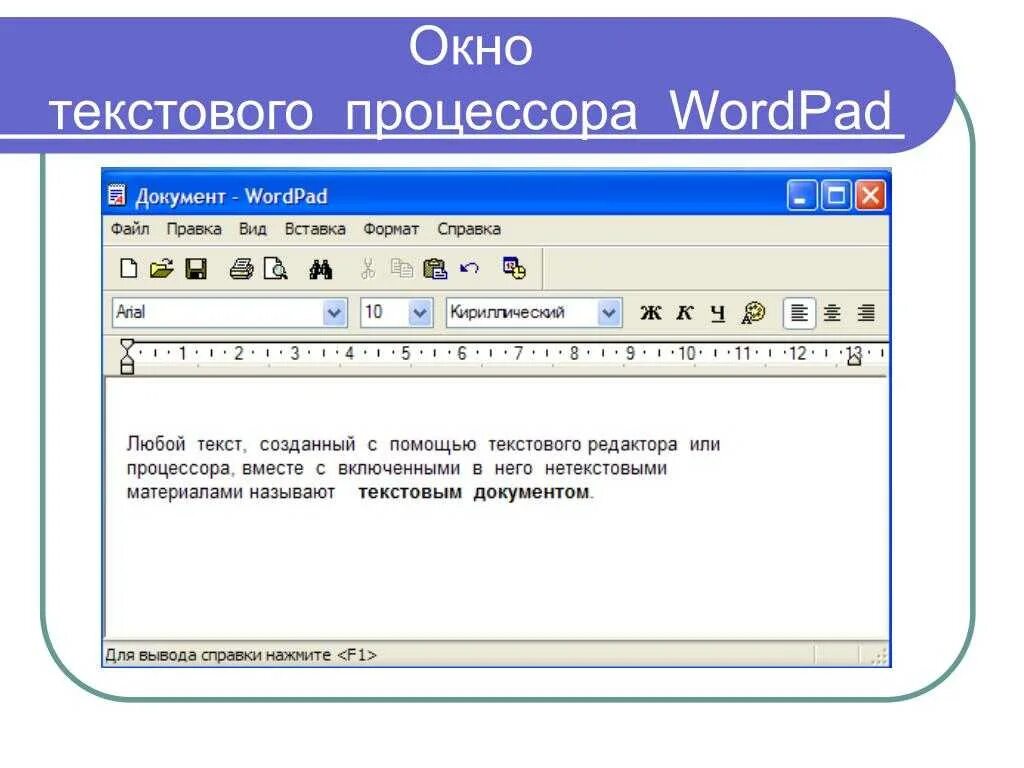Viewport: 1024px width, 768px height.
Task: Open Print Preview magnifier page icon
Action: (x=275, y=268)
